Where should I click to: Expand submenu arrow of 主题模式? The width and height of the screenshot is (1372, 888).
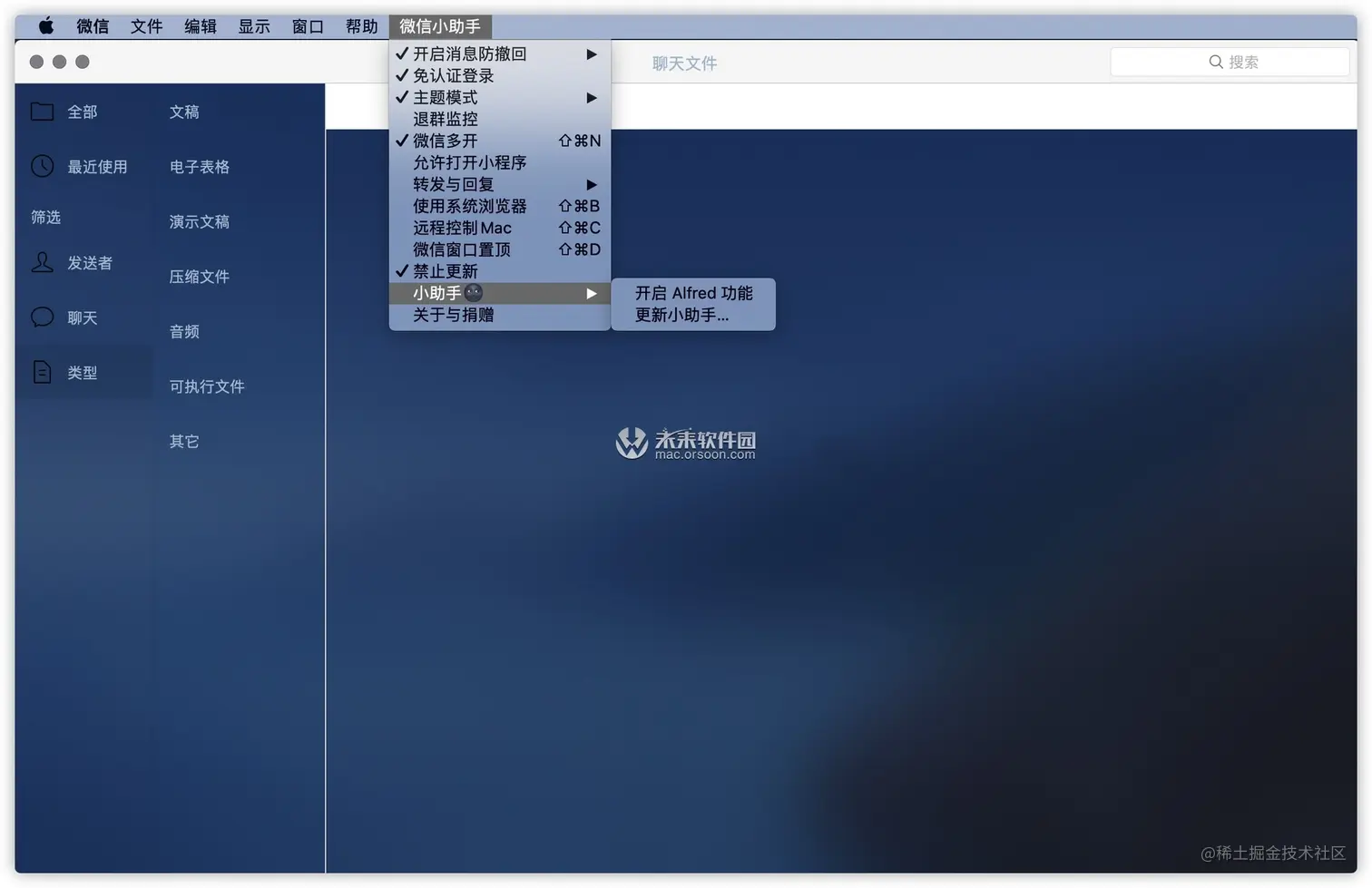point(592,98)
